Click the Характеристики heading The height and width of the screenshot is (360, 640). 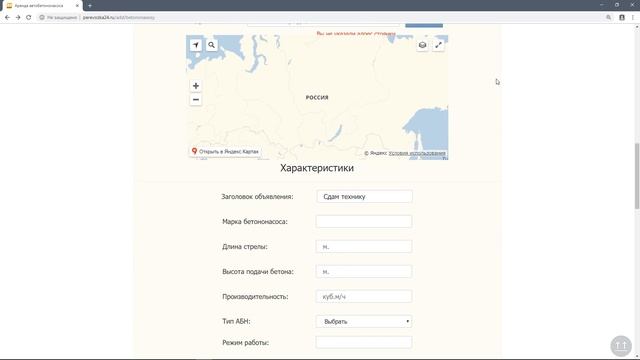coord(317,168)
